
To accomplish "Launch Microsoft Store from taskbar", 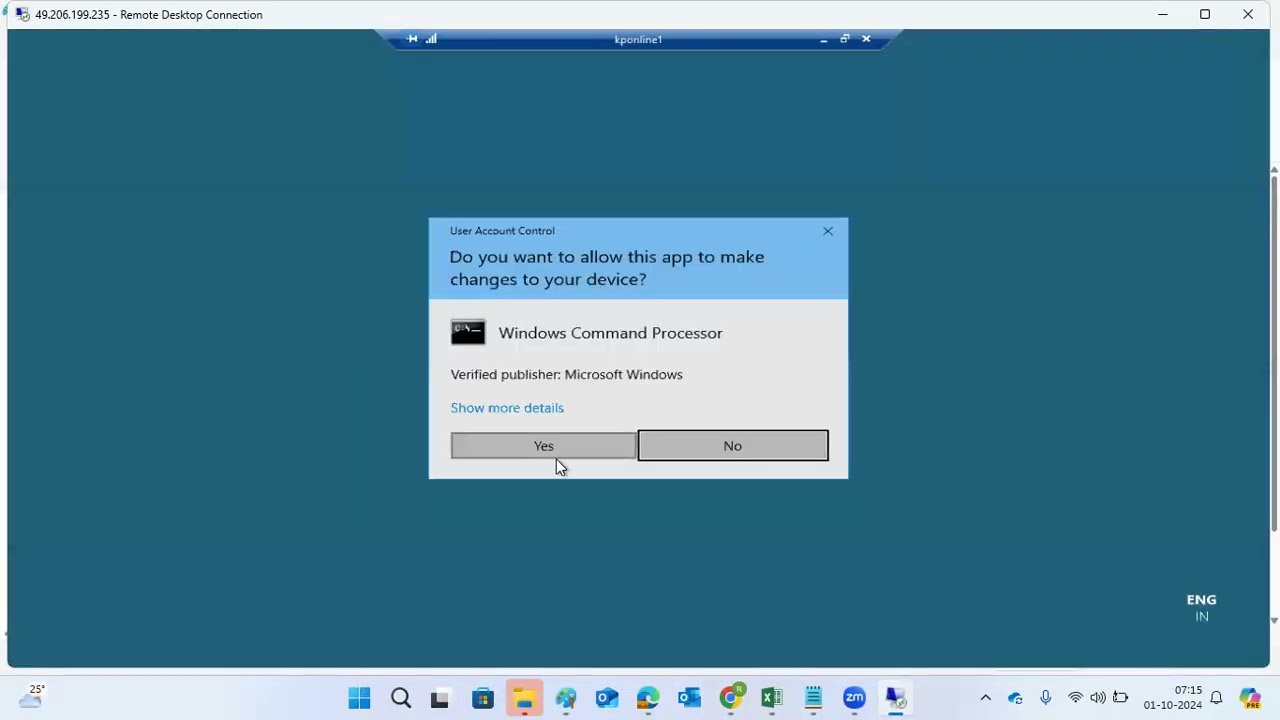I will pyautogui.click(x=483, y=698).
